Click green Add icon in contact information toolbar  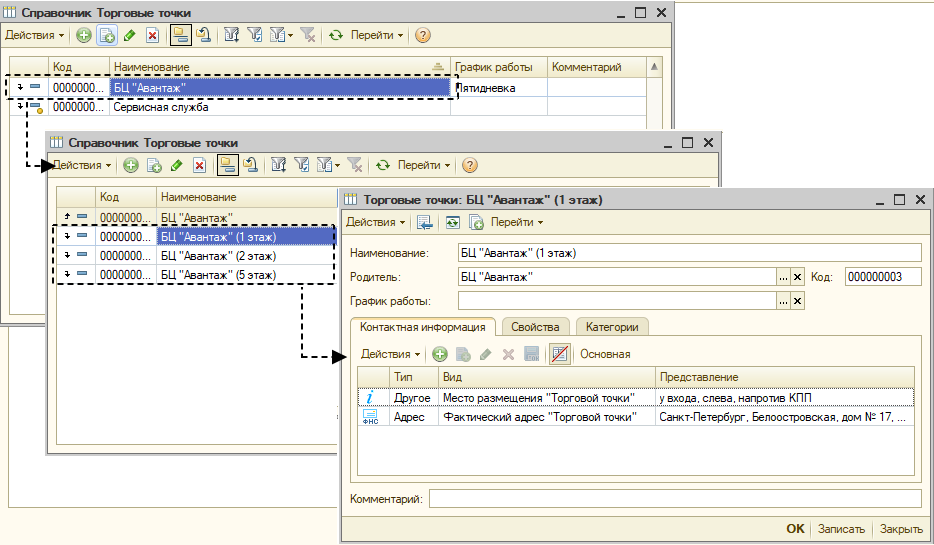pyautogui.click(x=440, y=354)
